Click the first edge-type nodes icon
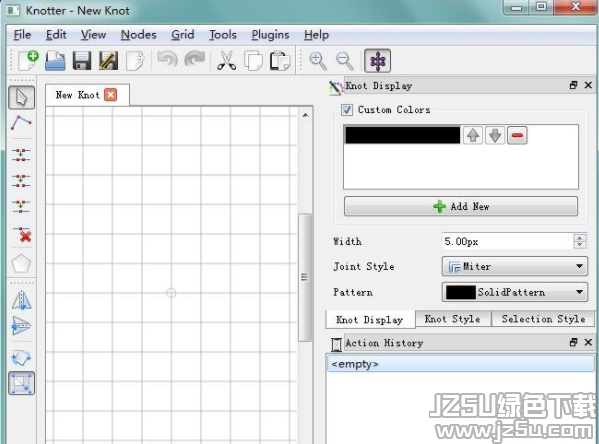Image resolution: width=599 pixels, height=444 pixels. [x=21, y=155]
